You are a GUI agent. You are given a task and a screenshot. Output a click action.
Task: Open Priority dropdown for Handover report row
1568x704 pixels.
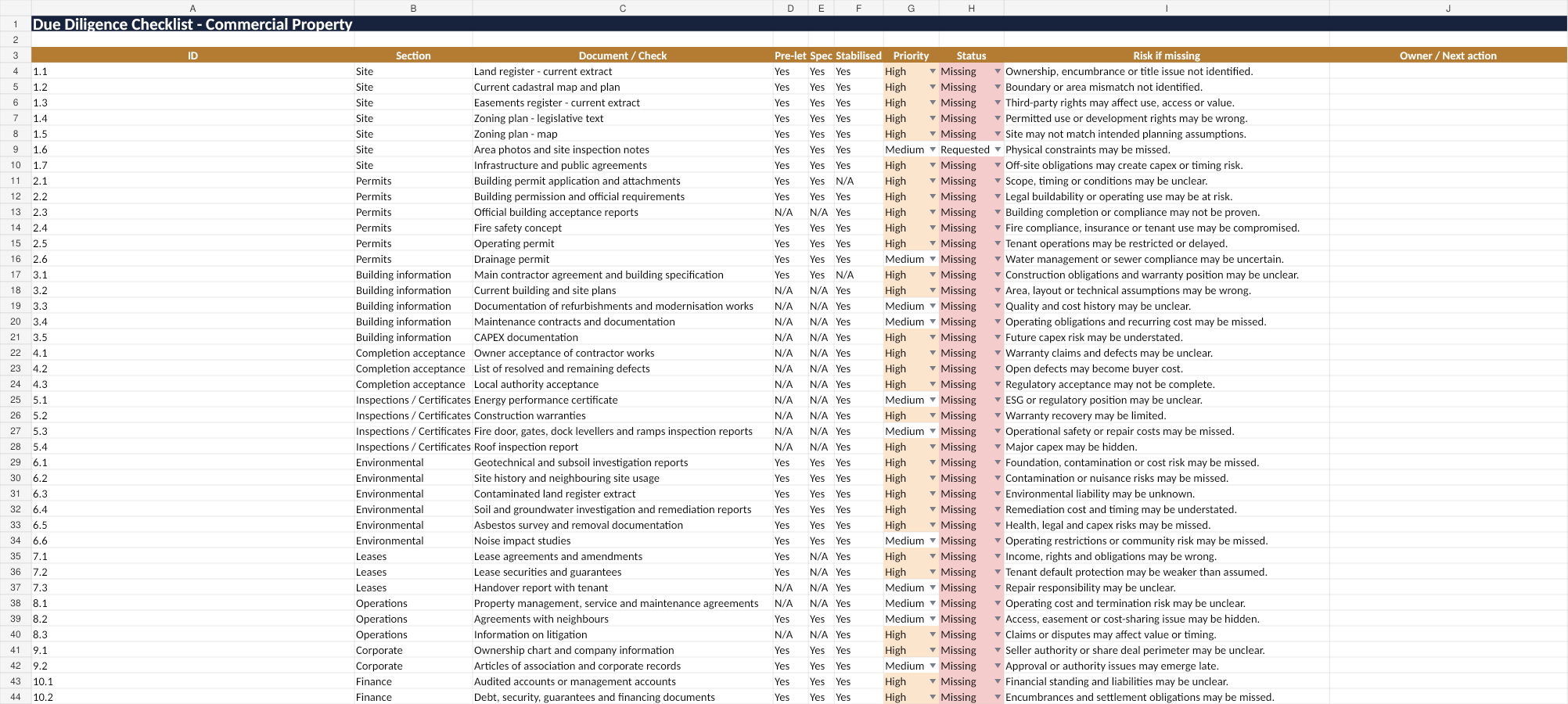pyautogui.click(x=933, y=587)
